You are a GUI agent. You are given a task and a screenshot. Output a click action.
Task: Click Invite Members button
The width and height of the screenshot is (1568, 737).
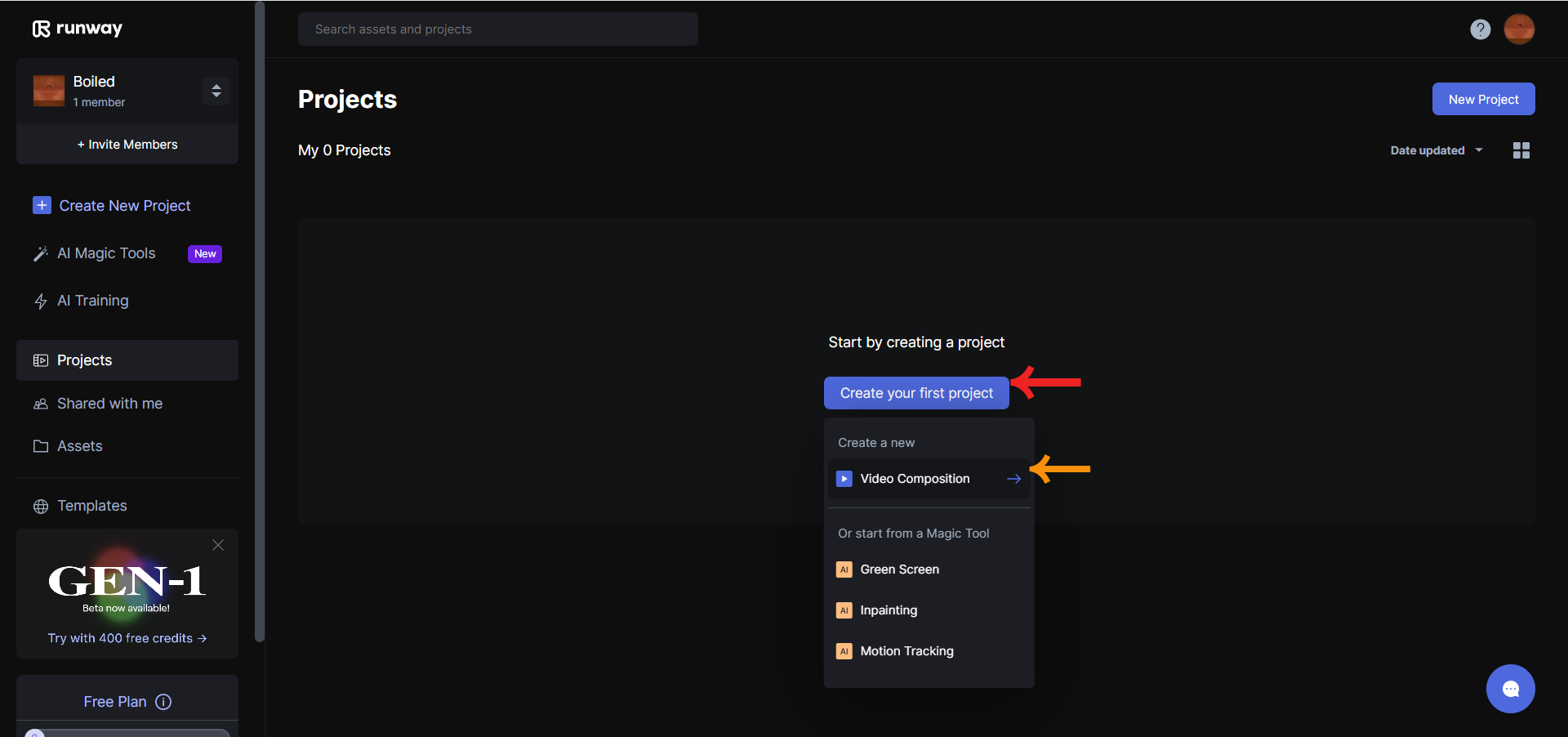click(127, 144)
